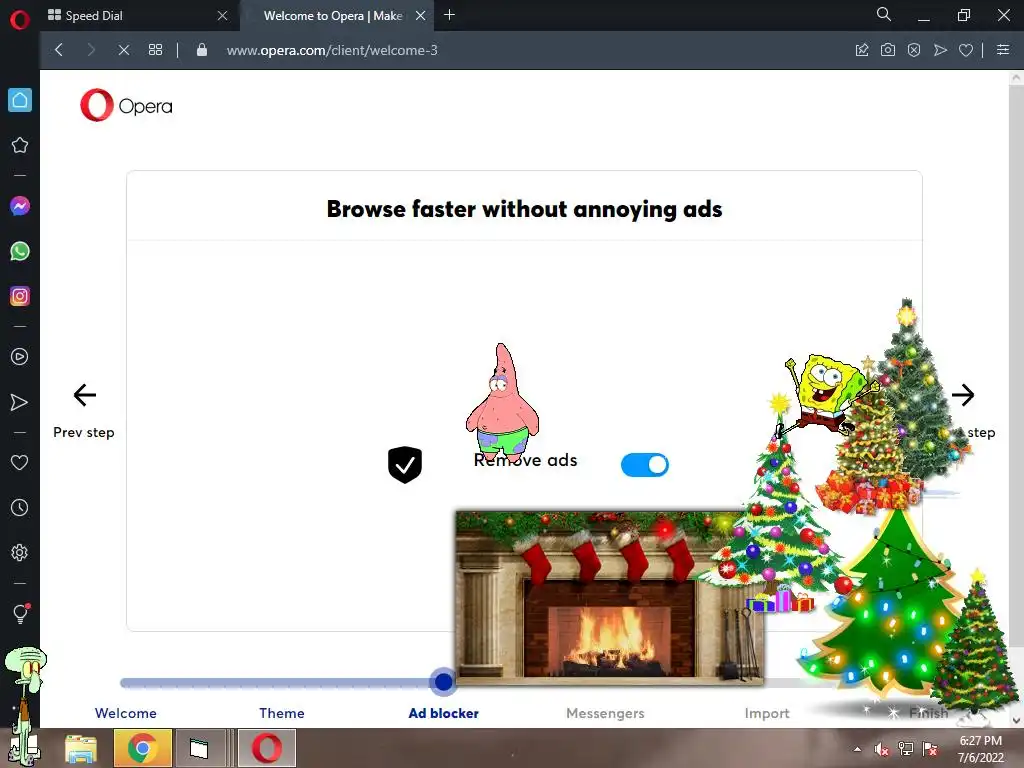Viewport: 1024px width, 768px height.
Task: Add page to bookmarks heart in address bar
Action: [966, 50]
